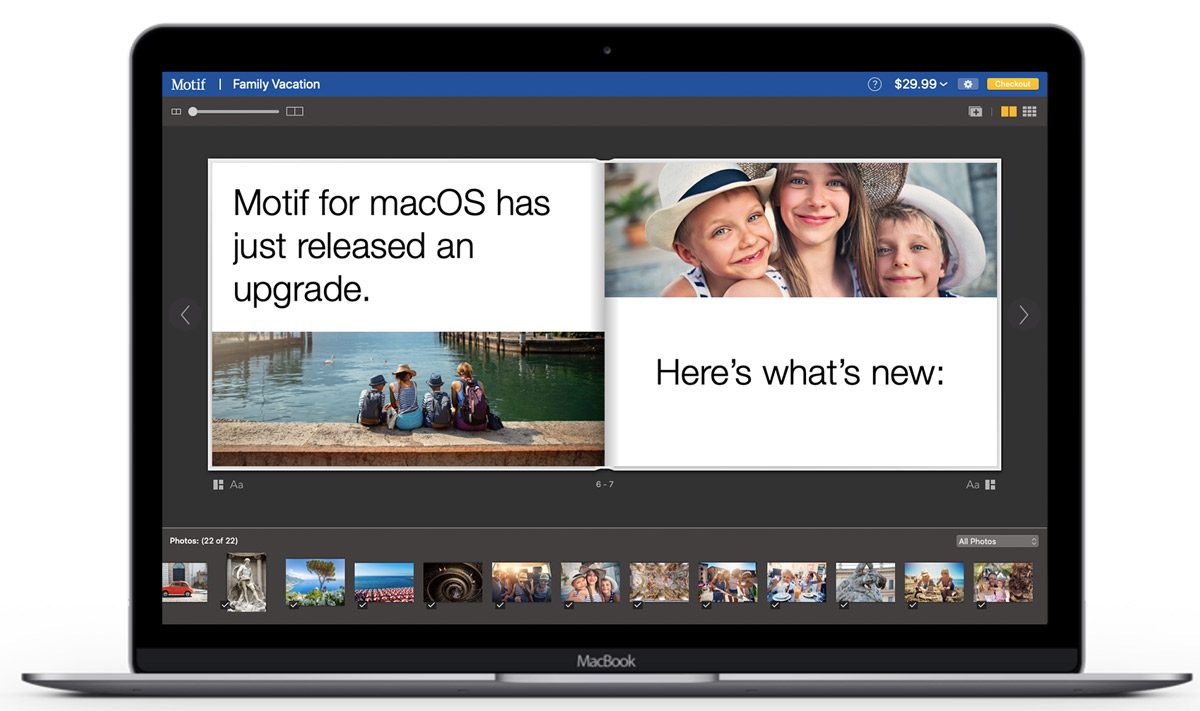The height and width of the screenshot is (711, 1200).
Task: Click the Motif logo in the menu bar
Action: point(188,84)
